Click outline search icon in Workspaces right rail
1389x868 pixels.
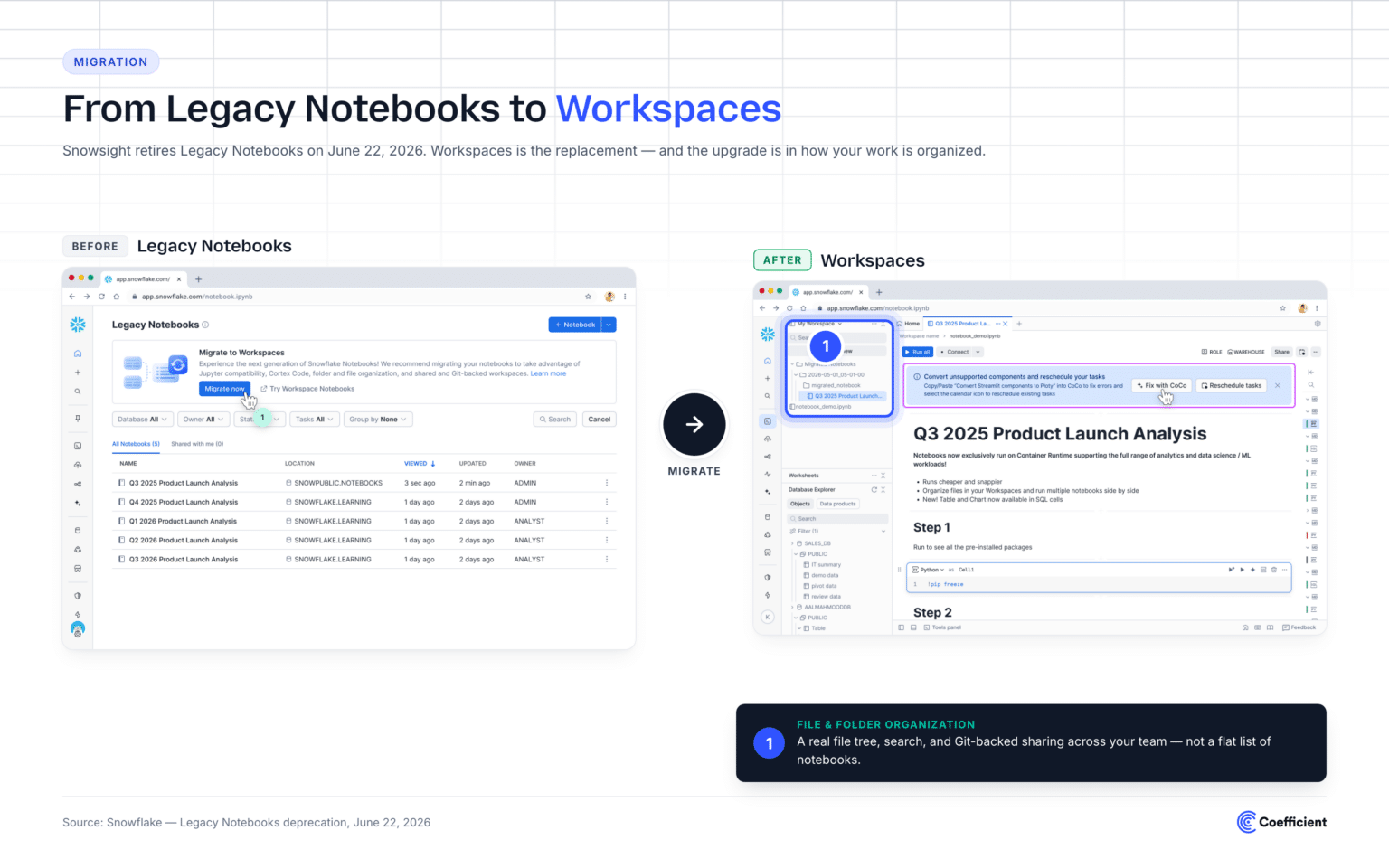click(x=1311, y=384)
